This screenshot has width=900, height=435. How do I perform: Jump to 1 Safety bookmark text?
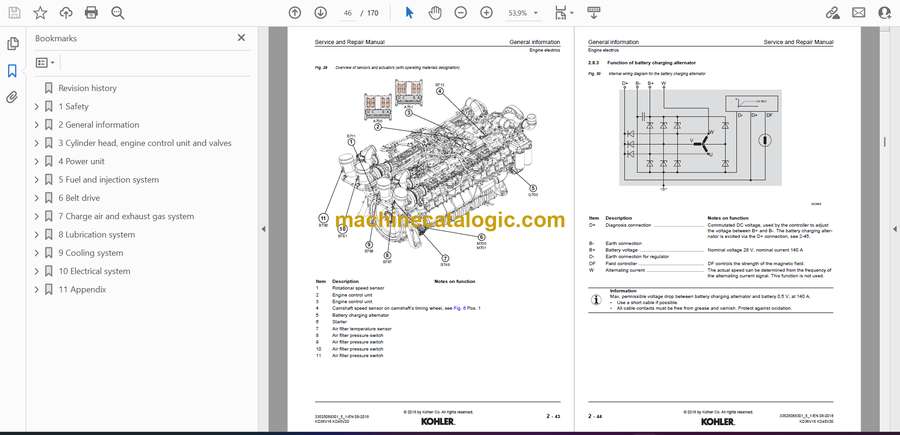pyautogui.click(x=73, y=106)
